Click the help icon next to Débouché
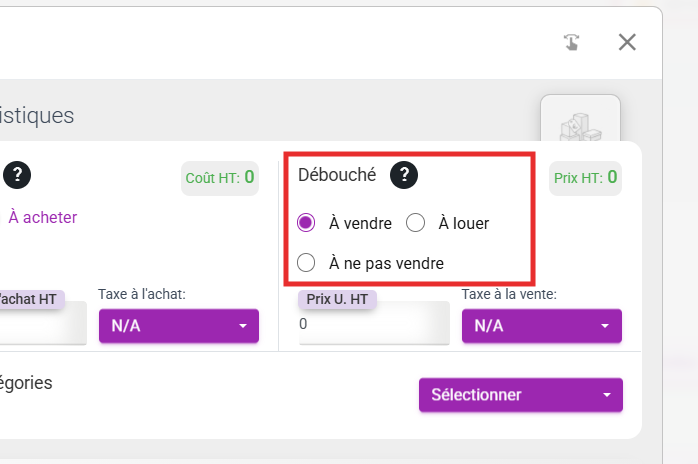 (x=404, y=175)
